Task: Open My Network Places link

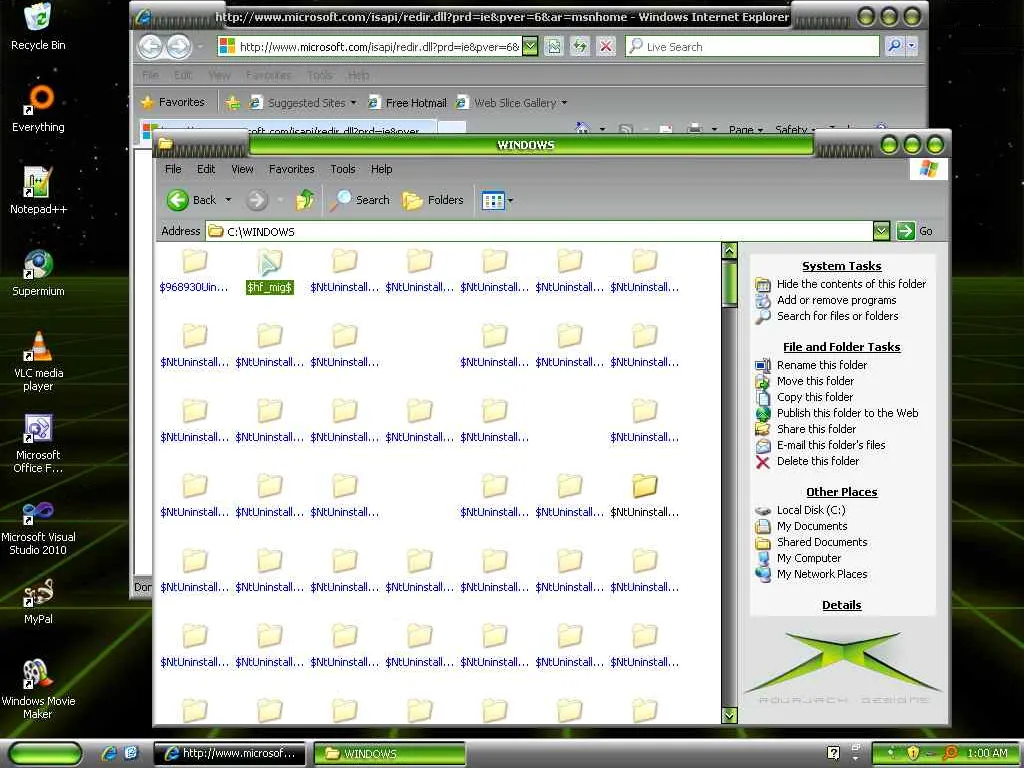Action: [822, 574]
